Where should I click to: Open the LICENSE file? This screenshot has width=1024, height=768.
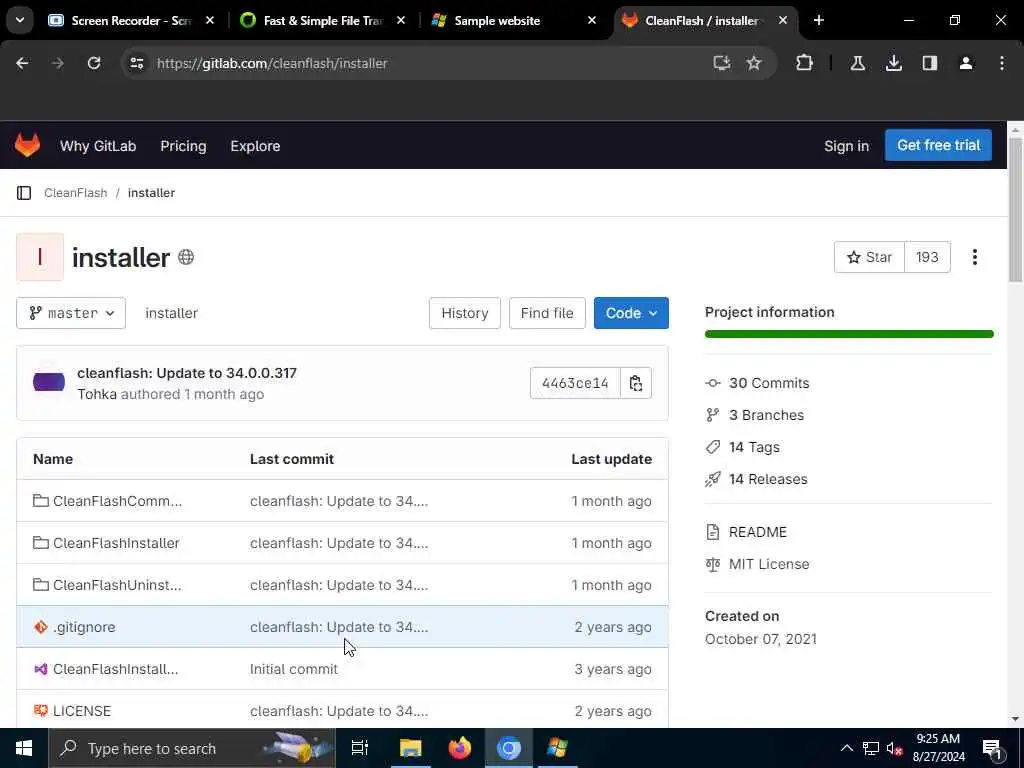(82, 711)
